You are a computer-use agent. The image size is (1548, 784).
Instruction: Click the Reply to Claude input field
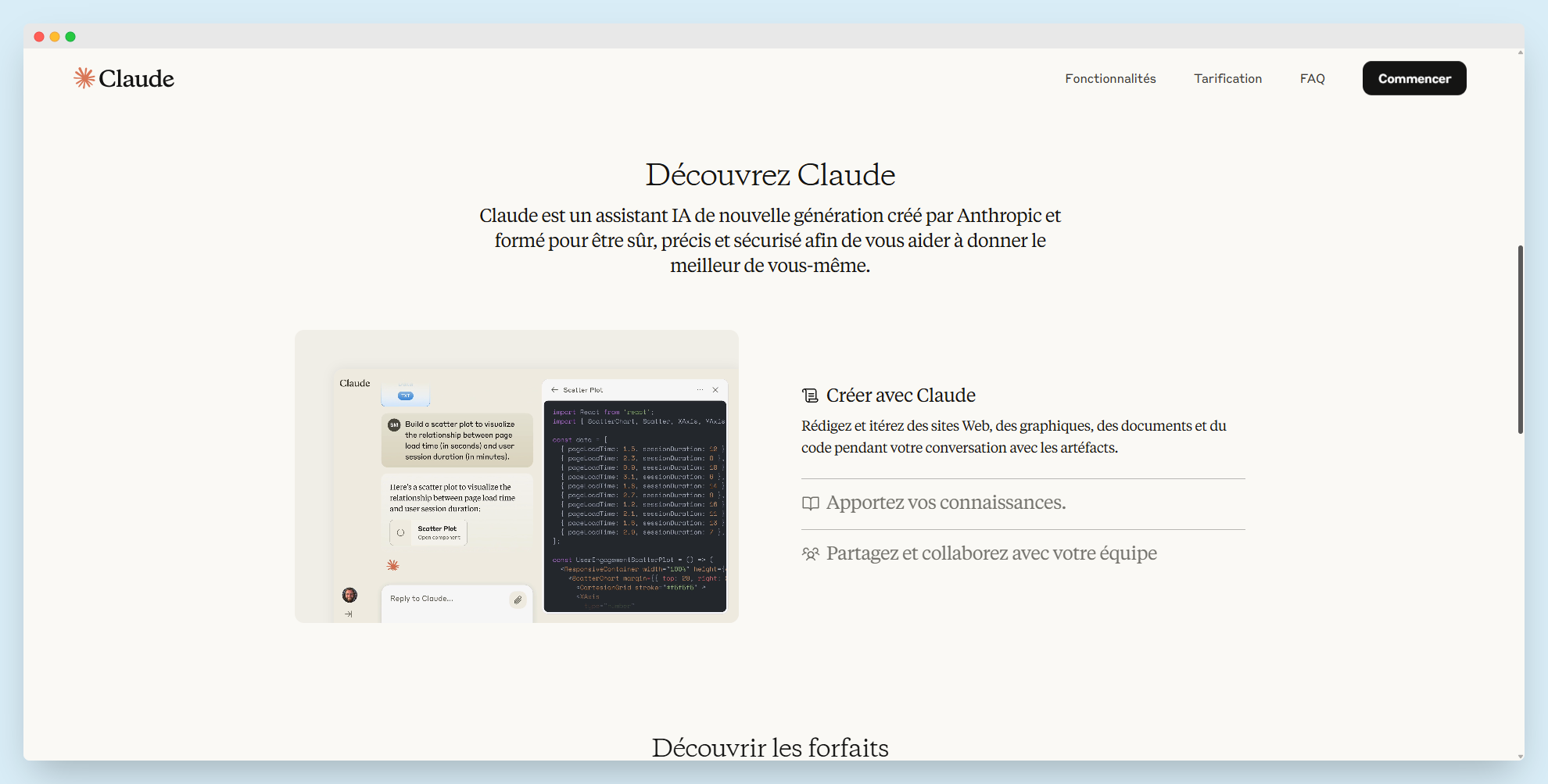click(457, 603)
